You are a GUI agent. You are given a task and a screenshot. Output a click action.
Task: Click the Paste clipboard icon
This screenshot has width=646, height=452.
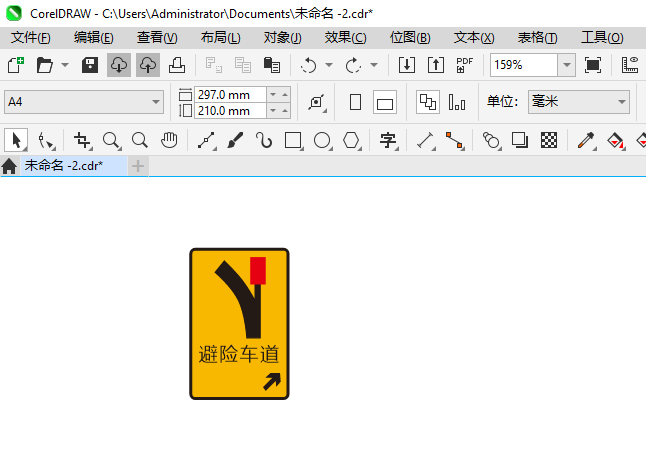[272, 65]
